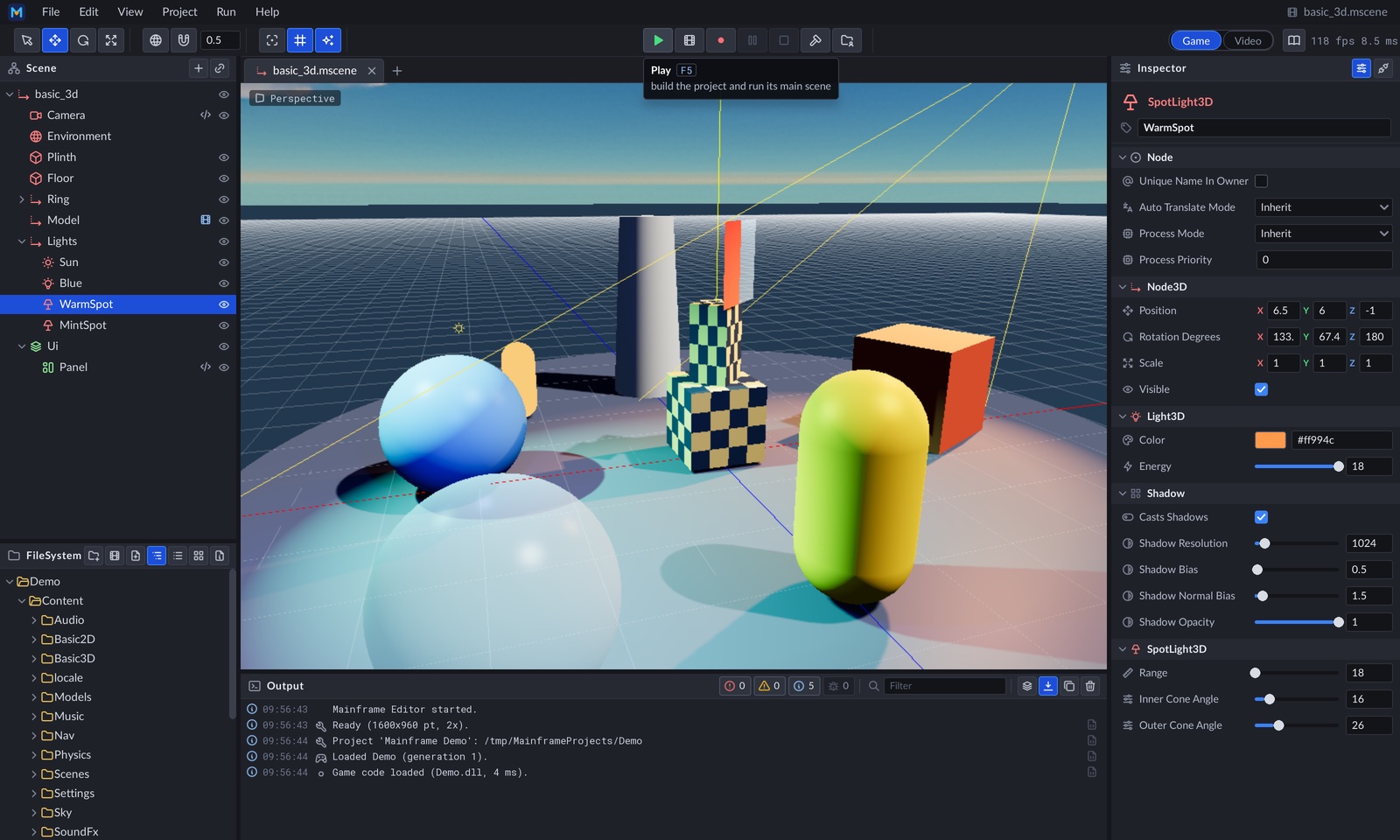Collapse the Shadow inspector section
Screen dimensions: 1400x840
pyautogui.click(x=1123, y=493)
